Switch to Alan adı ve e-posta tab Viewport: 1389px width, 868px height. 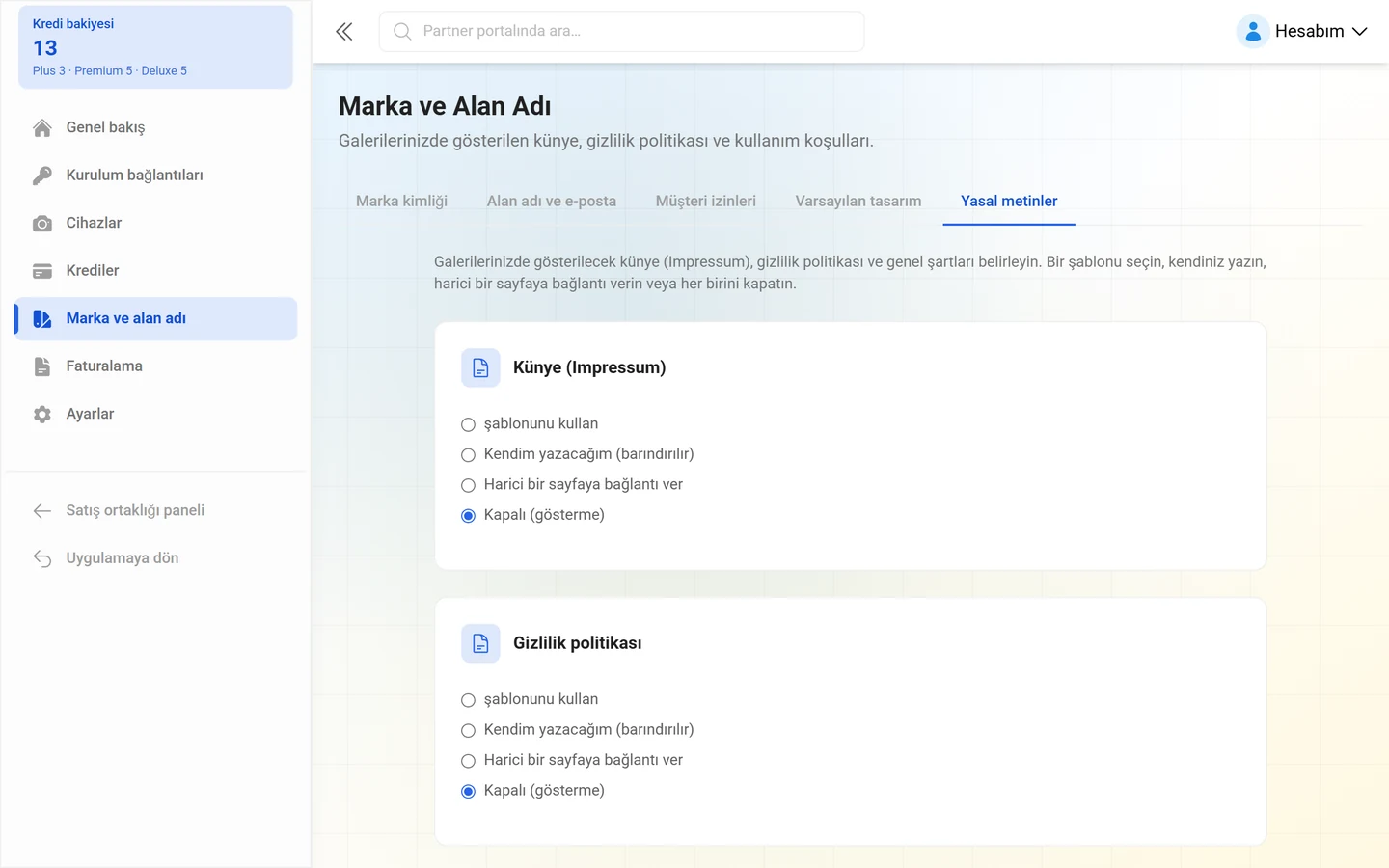[552, 201]
